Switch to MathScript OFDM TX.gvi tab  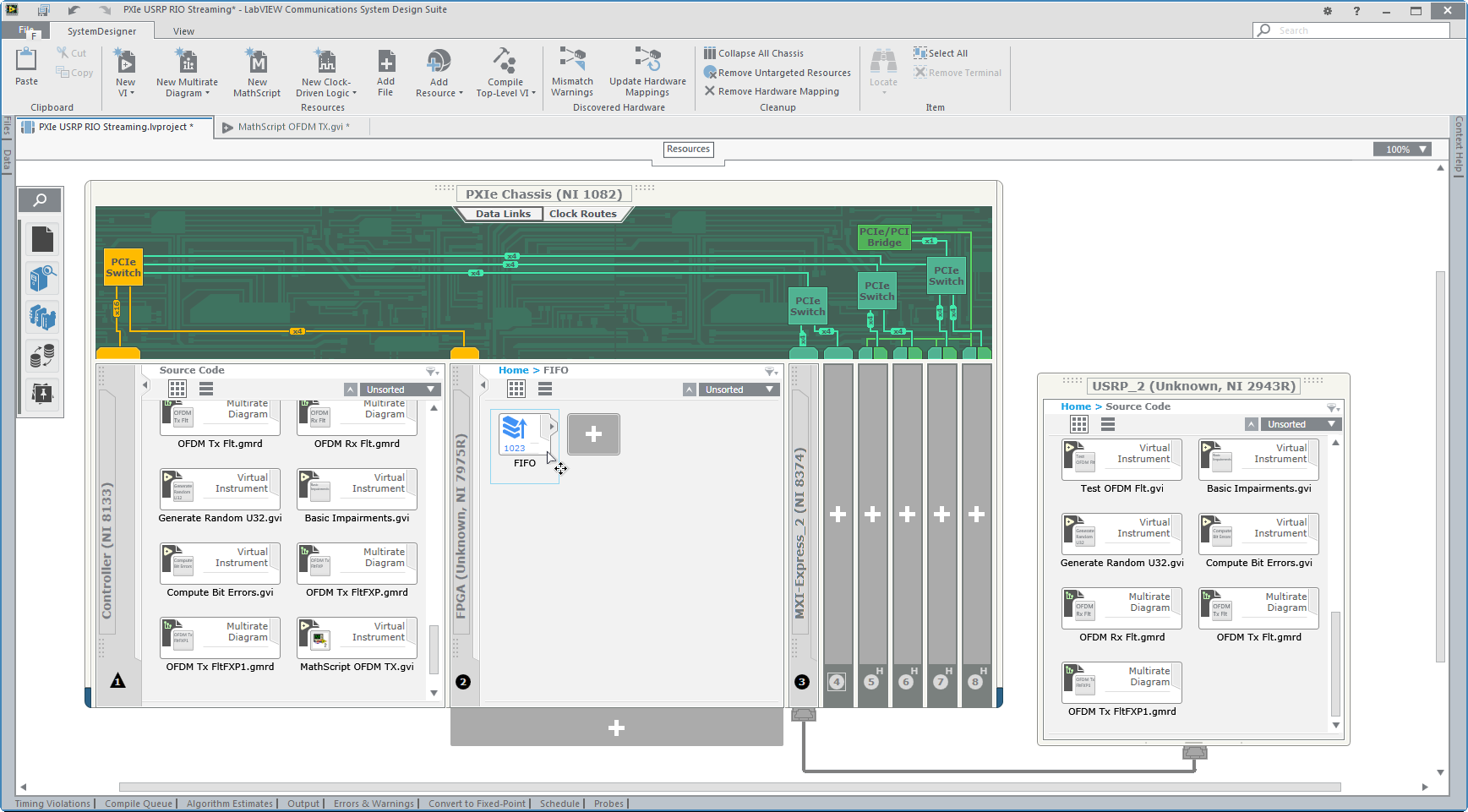pyautogui.click(x=293, y=127)
